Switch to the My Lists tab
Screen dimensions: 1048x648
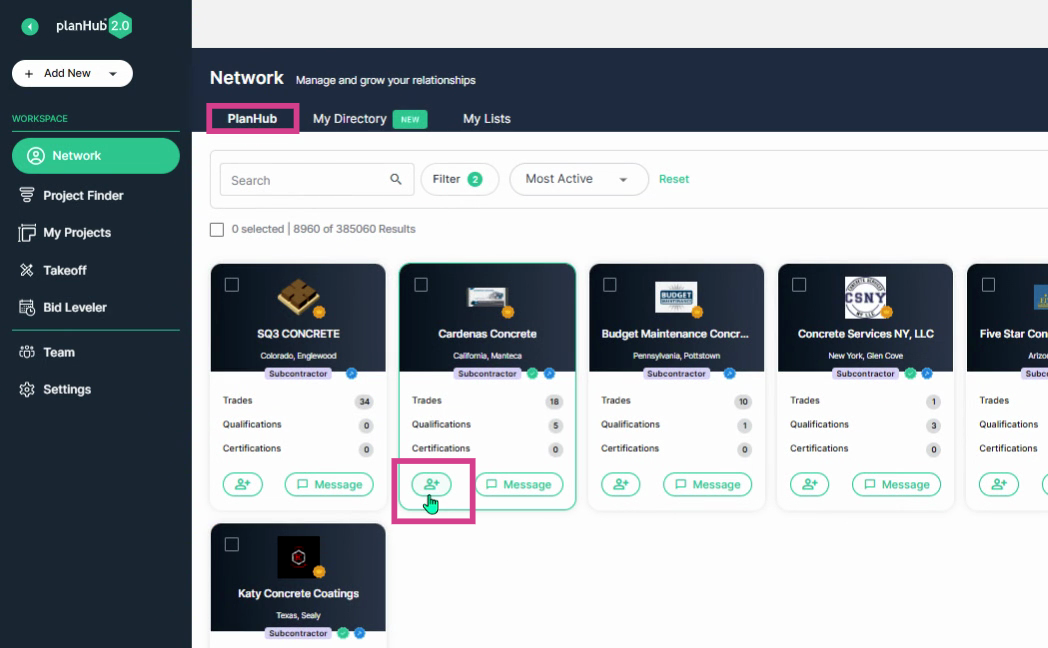click(487, 119)
